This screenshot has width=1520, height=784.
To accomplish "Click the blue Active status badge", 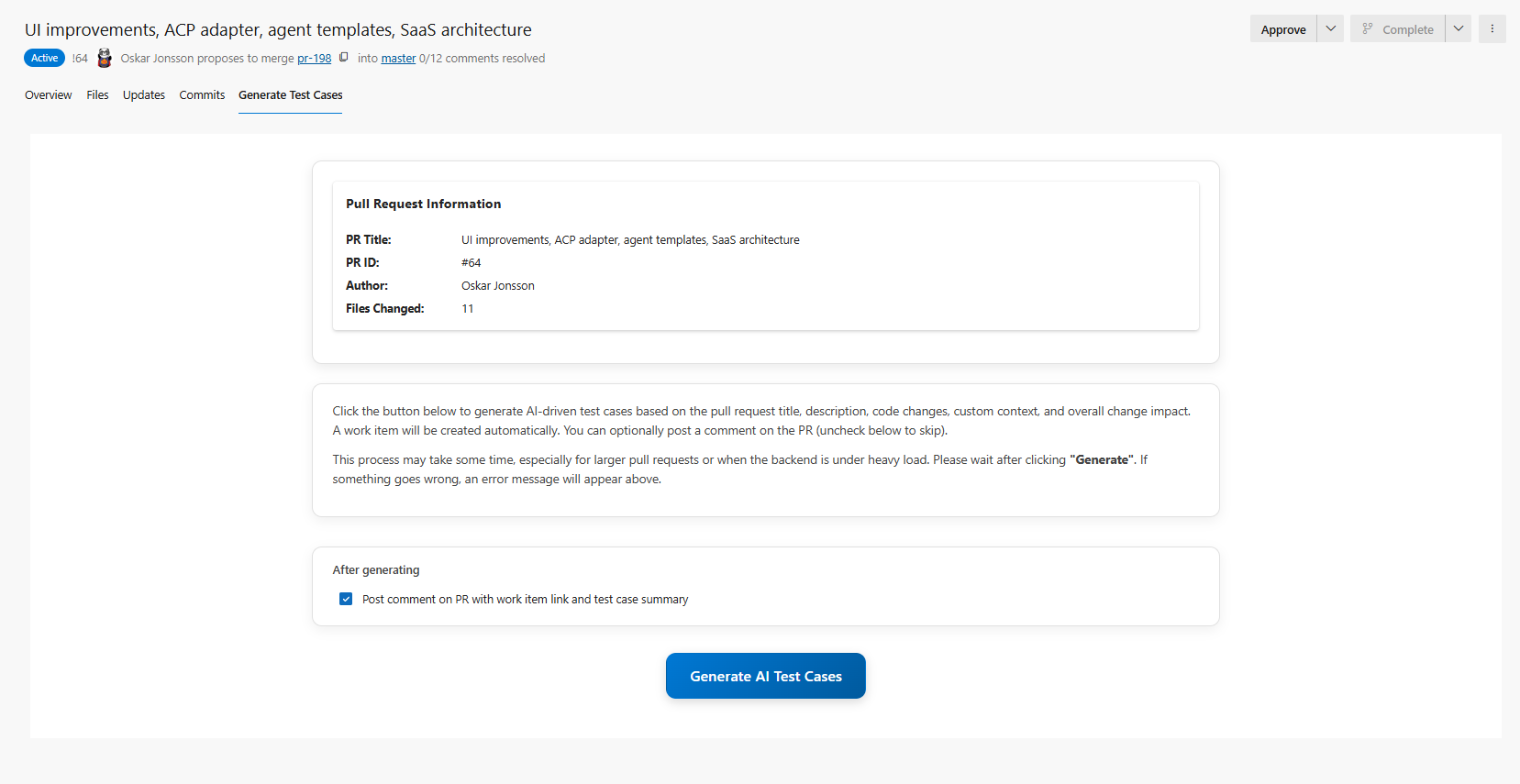I will pos(44,58).
